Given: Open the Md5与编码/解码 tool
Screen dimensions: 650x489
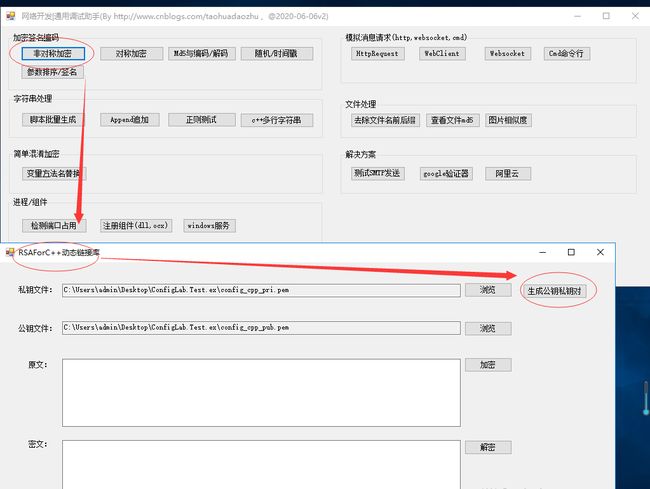Looking at the screenshot, I should point(201,53).
